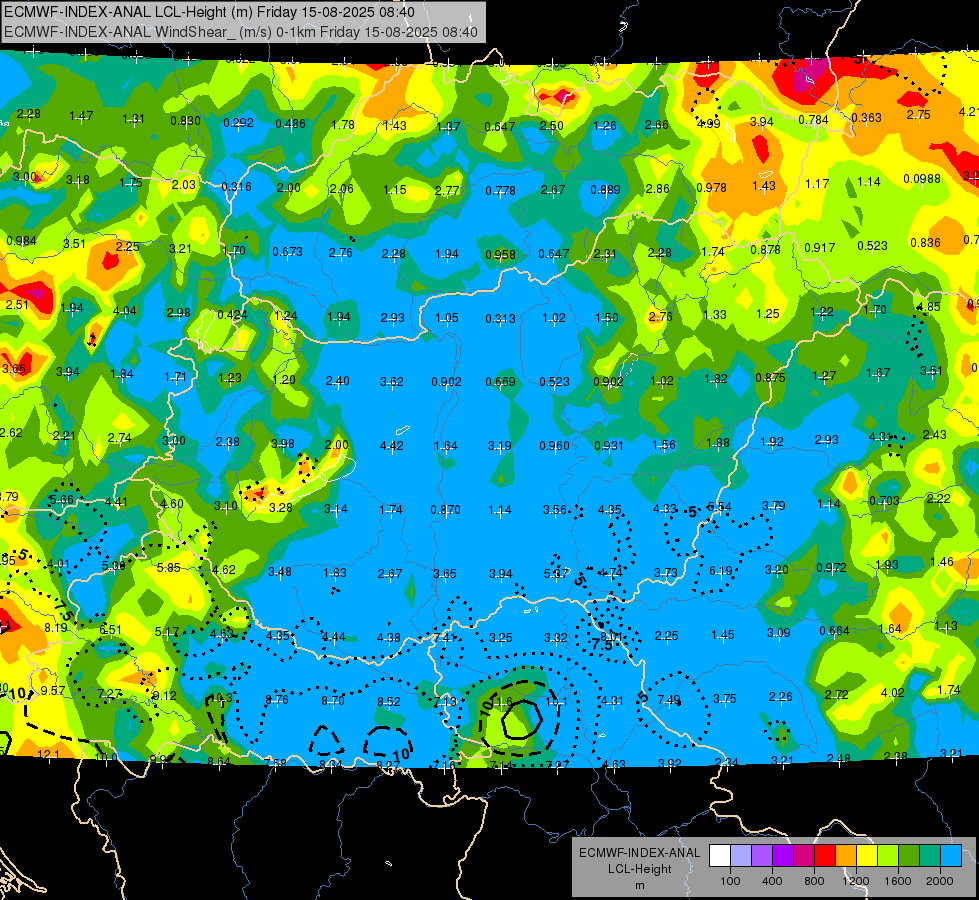Click the lime green legend swatch

click(888, 856)
